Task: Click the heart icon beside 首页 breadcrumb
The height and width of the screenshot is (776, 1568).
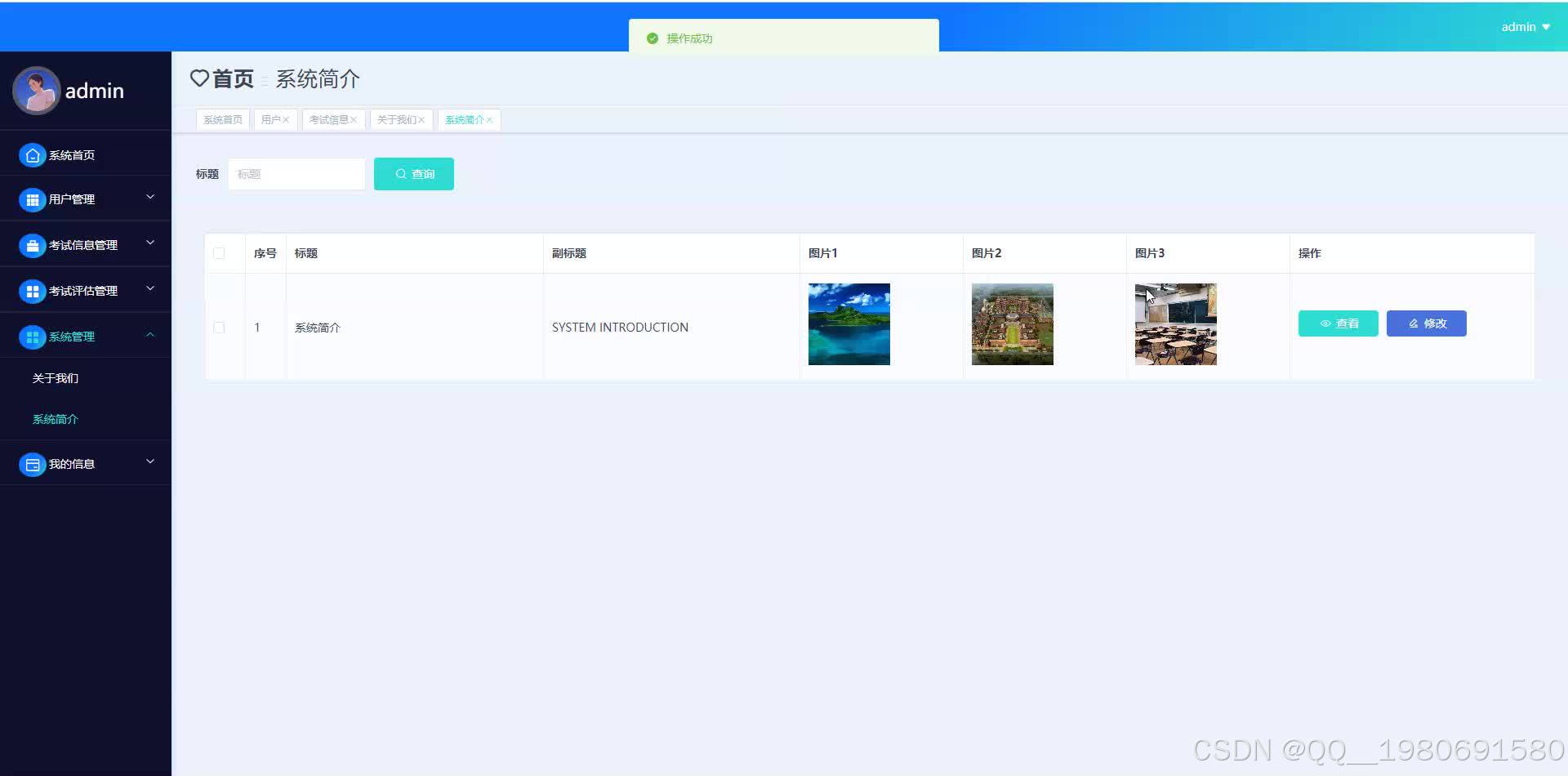Action: [199, 78]
